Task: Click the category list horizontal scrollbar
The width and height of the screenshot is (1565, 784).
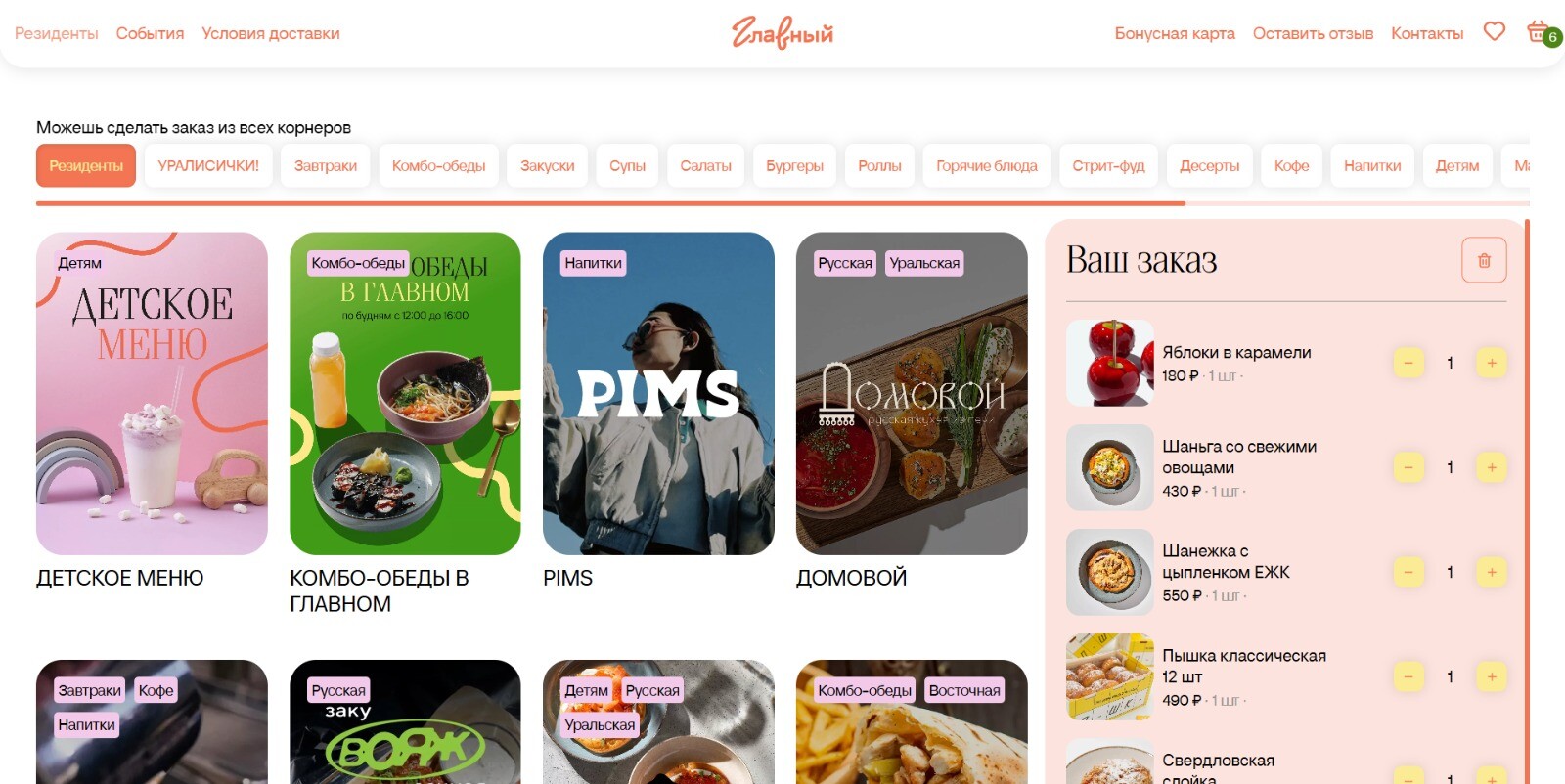Action: 610,203
